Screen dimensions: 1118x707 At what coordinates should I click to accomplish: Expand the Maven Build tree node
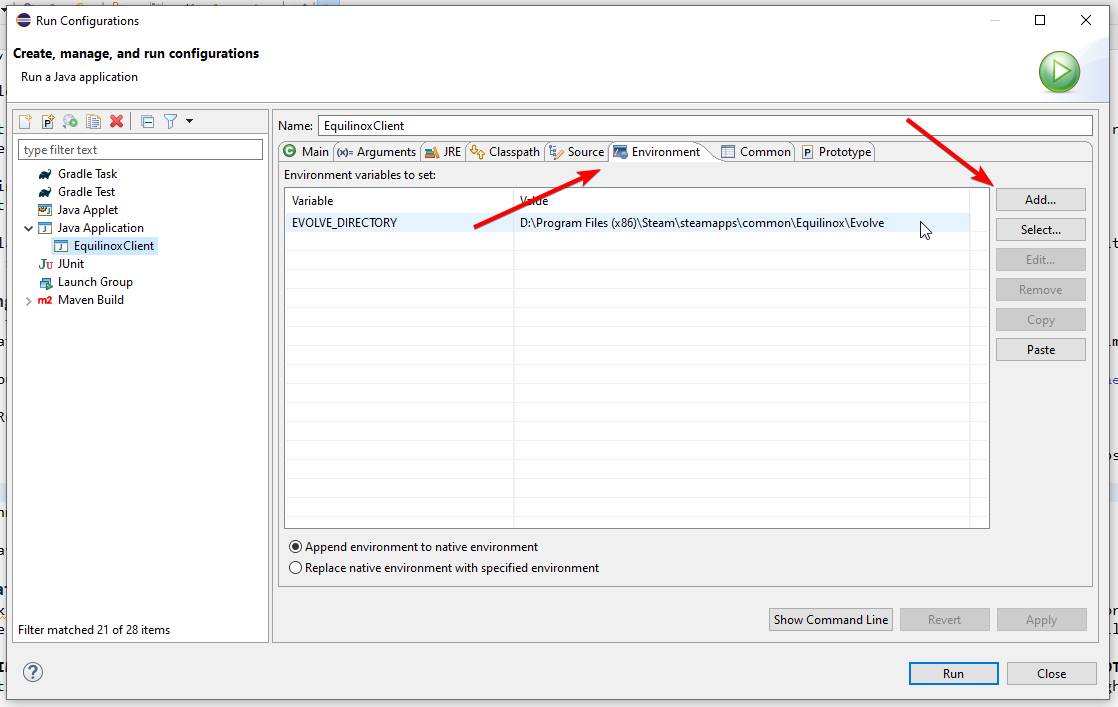click(29, 301)
